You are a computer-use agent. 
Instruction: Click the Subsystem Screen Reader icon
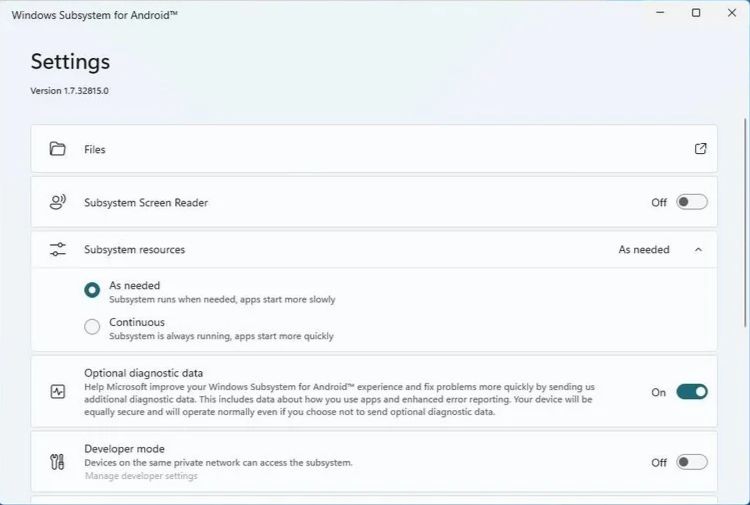(58, 202)
